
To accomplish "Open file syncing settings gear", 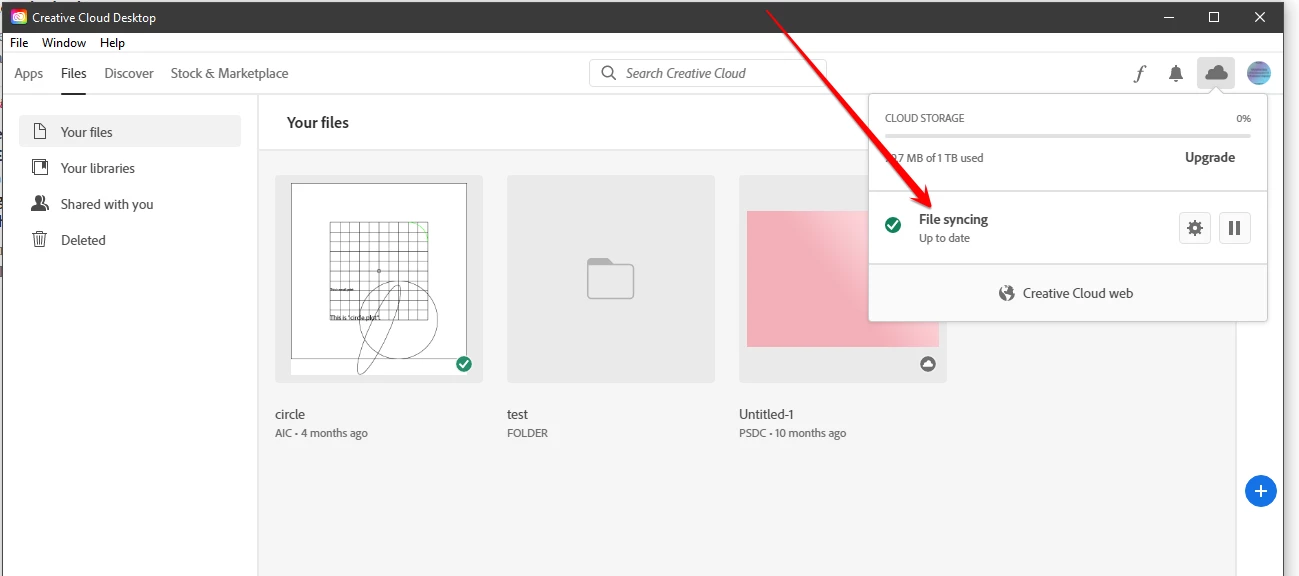I will tap(1195, 228).
